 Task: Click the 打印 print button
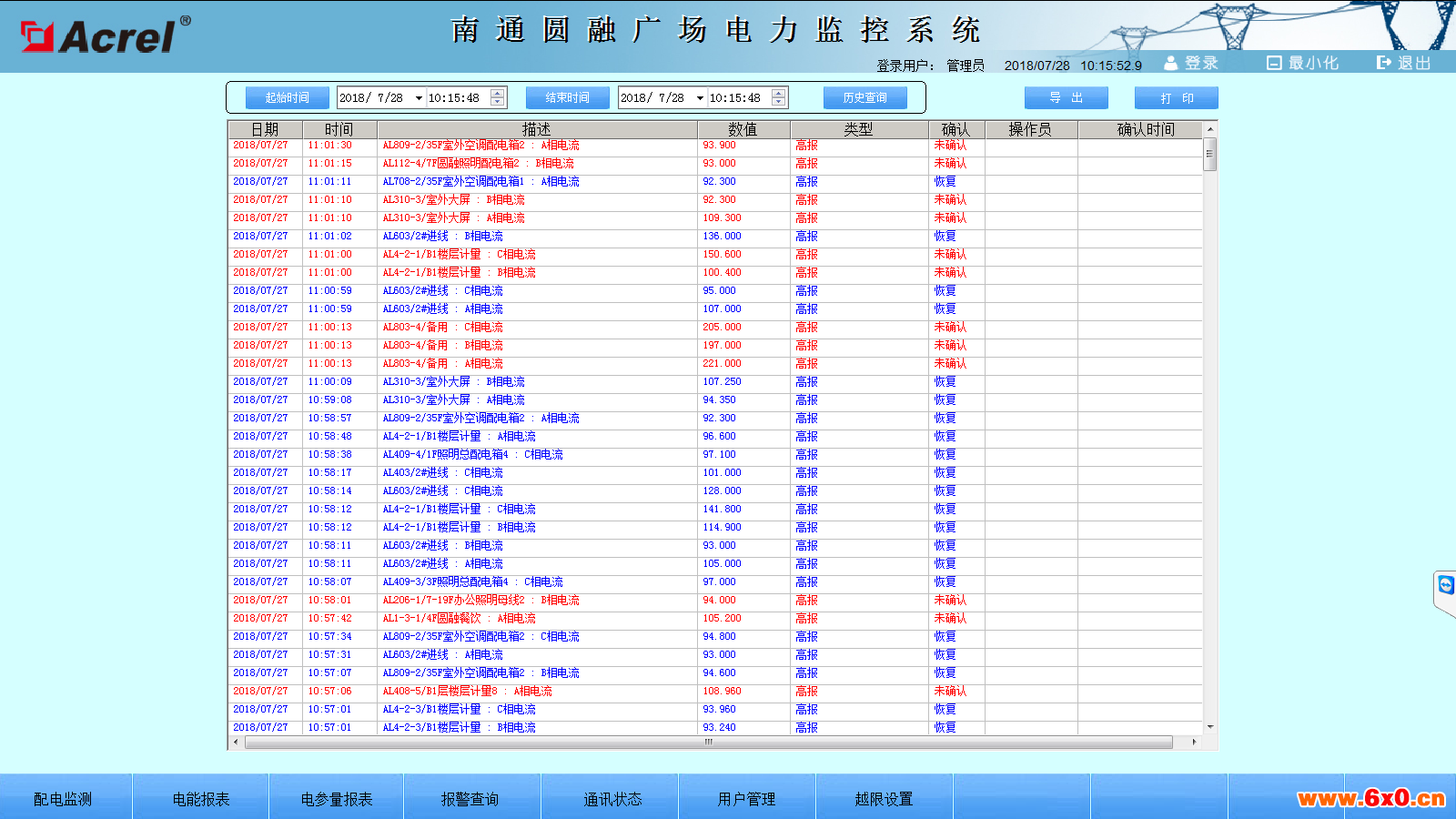click(x=1177, y=98)
